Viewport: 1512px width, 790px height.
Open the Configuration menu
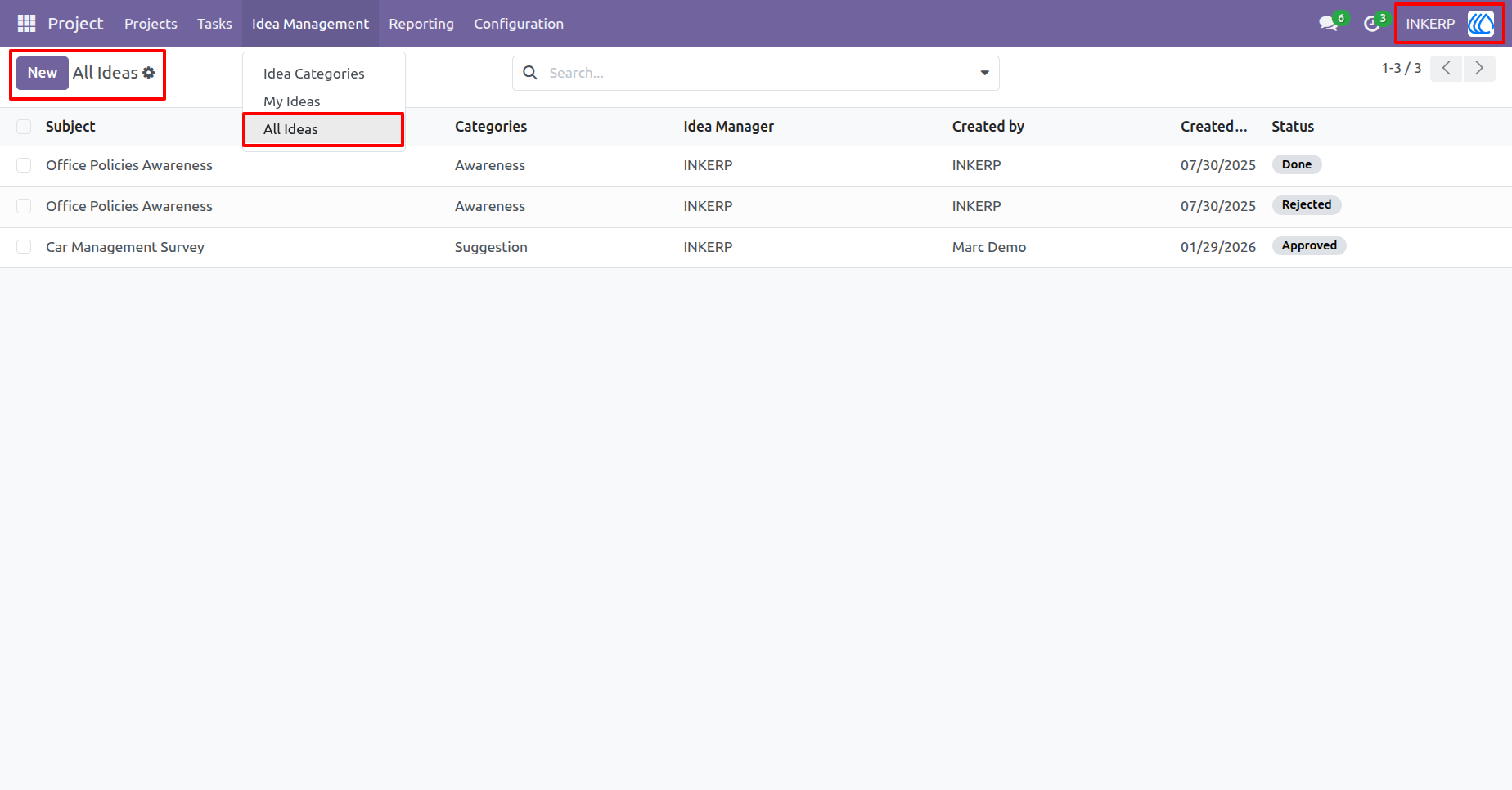pos(519,24)
